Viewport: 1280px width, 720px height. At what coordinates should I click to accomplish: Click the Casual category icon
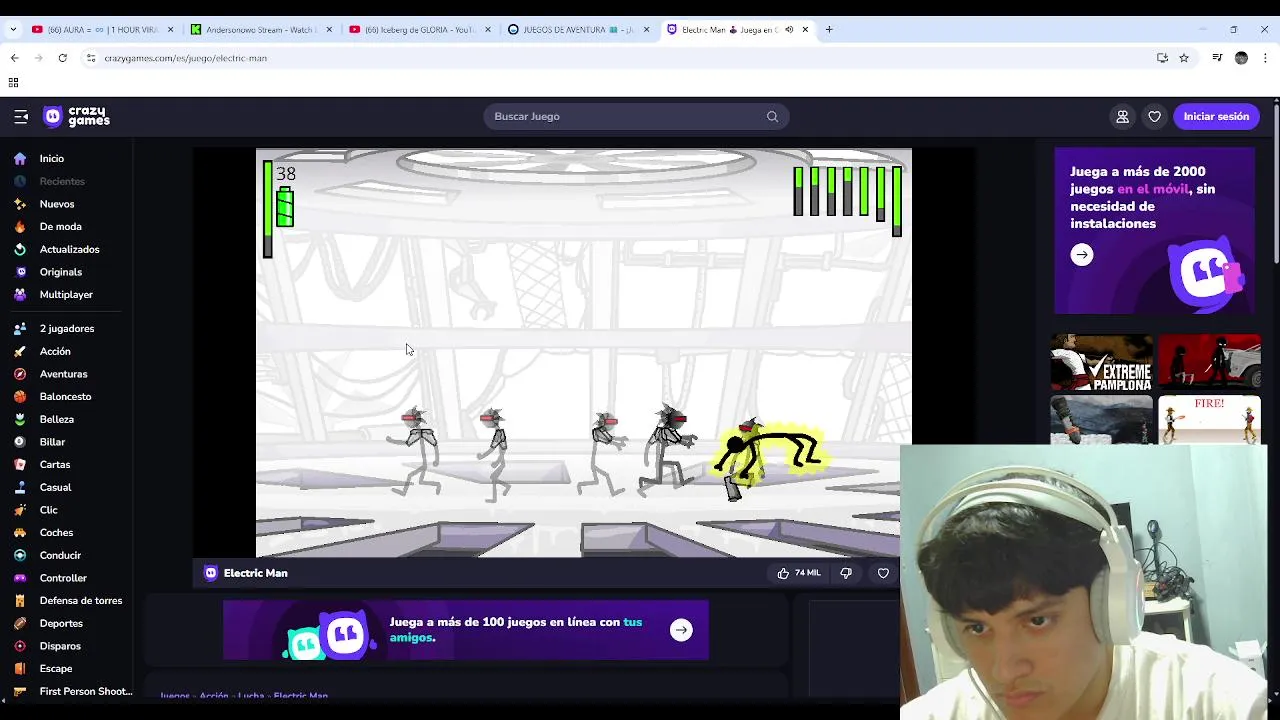pyautogui.click(x=20, y=488)
